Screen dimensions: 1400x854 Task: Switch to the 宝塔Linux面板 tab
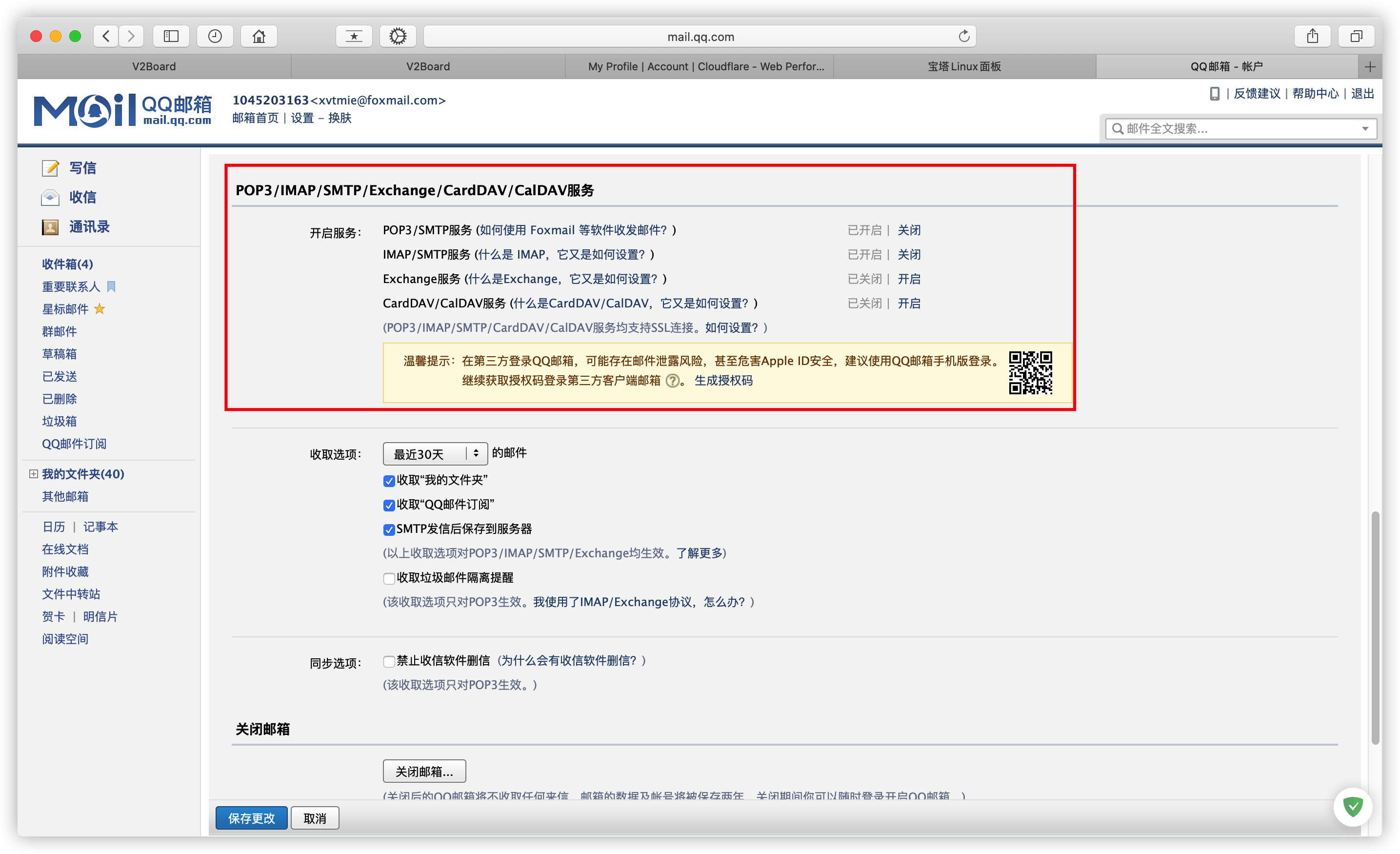pyautogui.click(x=964, y=66)
